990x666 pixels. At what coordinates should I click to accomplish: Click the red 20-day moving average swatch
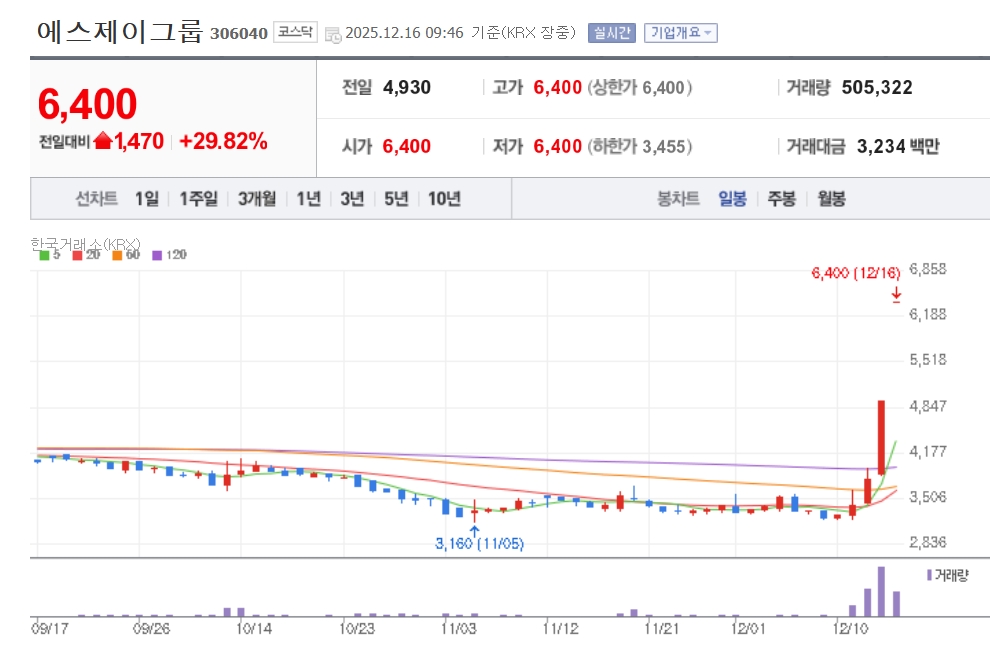pos(79,255)
